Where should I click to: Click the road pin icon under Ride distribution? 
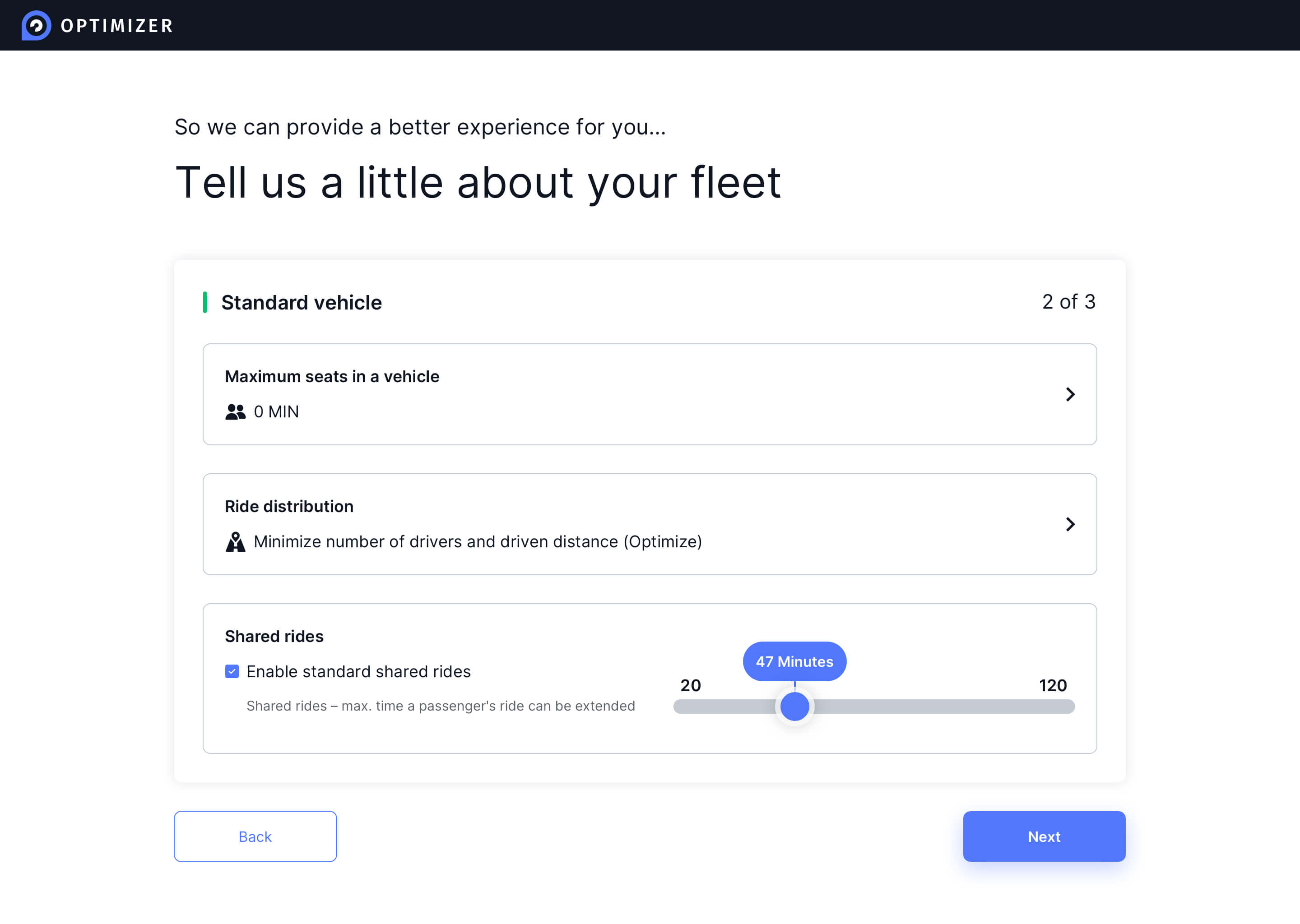coord(235,542)
